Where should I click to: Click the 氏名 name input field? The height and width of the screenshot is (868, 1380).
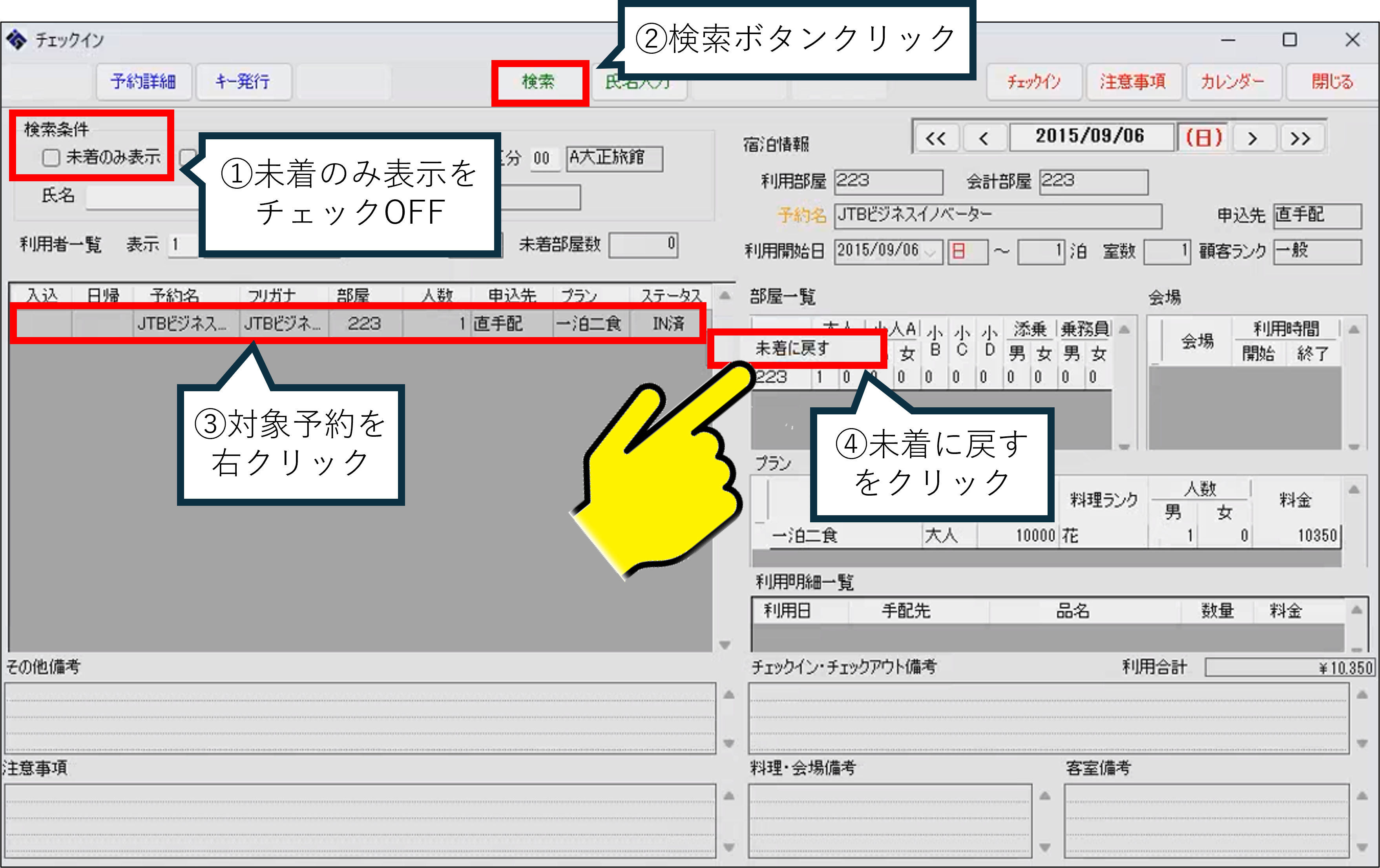coord(143,197)
